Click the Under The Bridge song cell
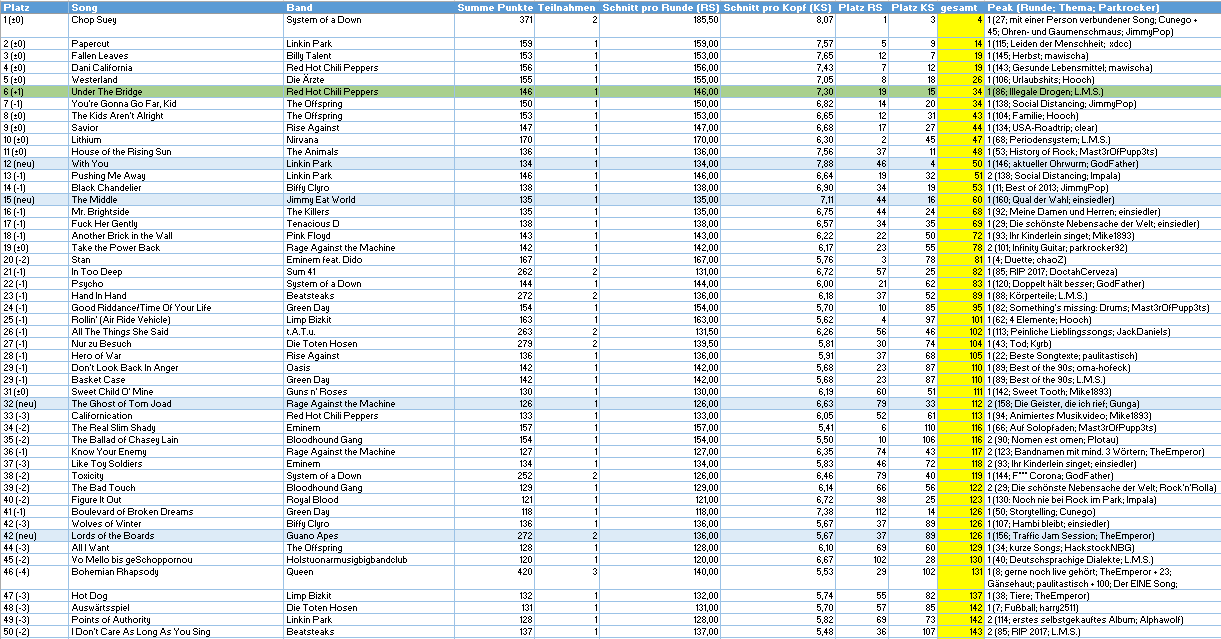Screen dimensions: 1221x639 coord(176,92)
